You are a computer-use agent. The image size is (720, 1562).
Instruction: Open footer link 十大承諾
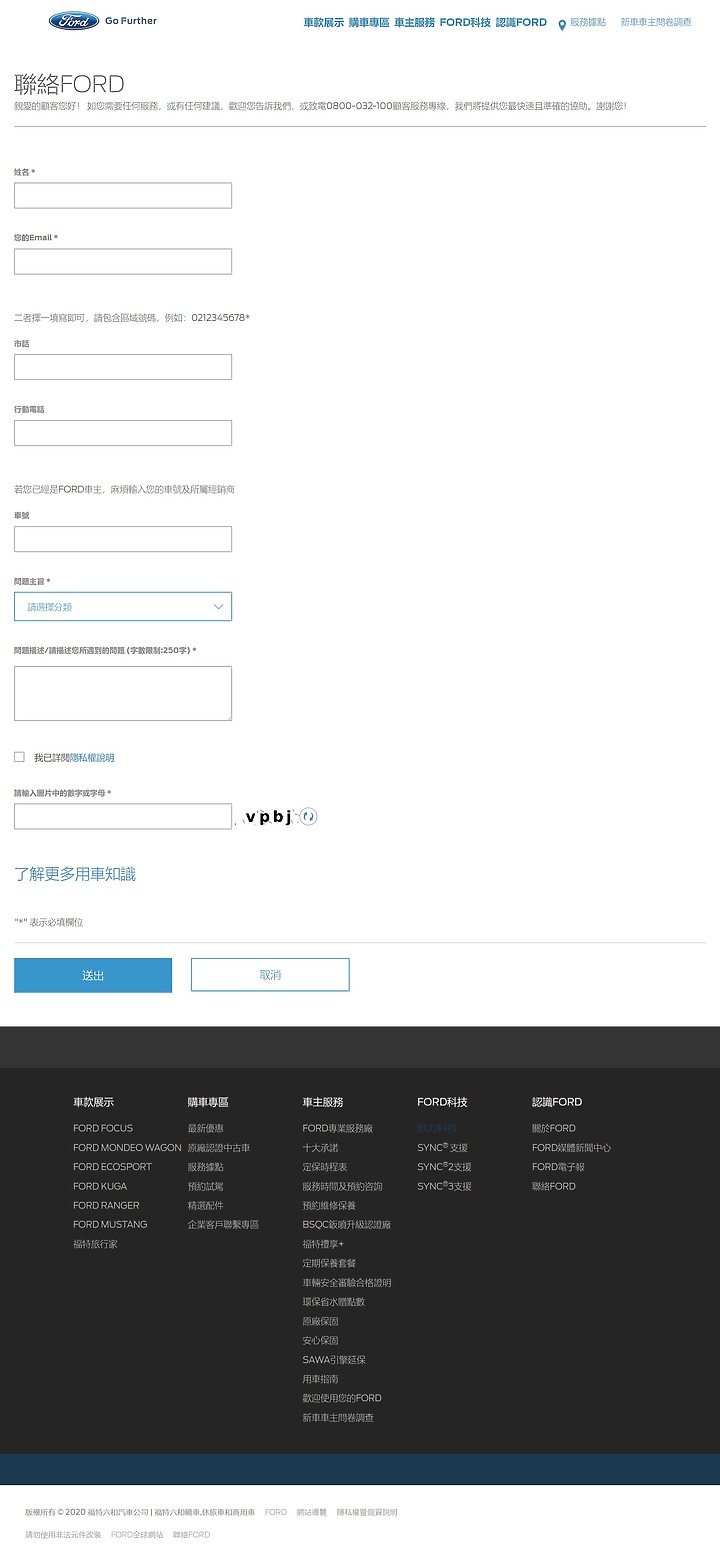(x=321, y=1148)
